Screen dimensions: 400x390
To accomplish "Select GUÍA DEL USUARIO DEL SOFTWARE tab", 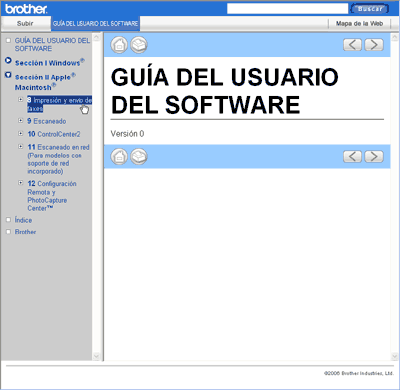I will (95, 23).
